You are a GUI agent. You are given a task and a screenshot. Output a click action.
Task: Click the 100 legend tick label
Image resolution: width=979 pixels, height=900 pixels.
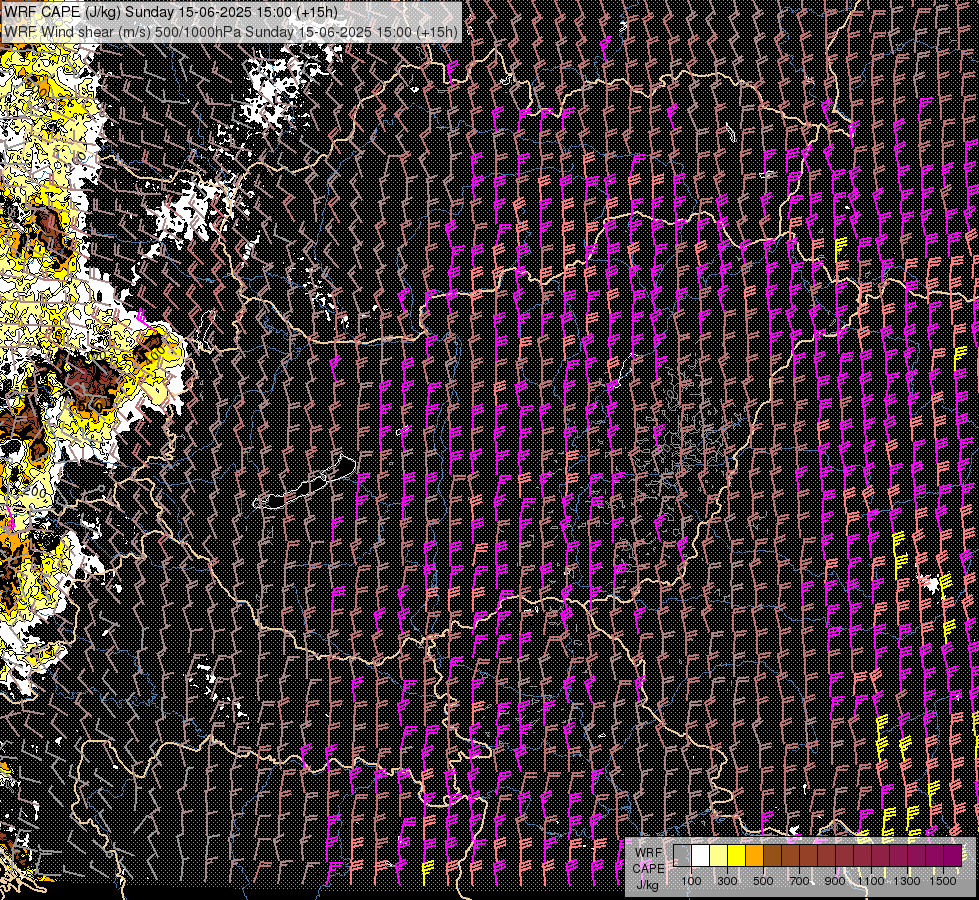[691, 881]
